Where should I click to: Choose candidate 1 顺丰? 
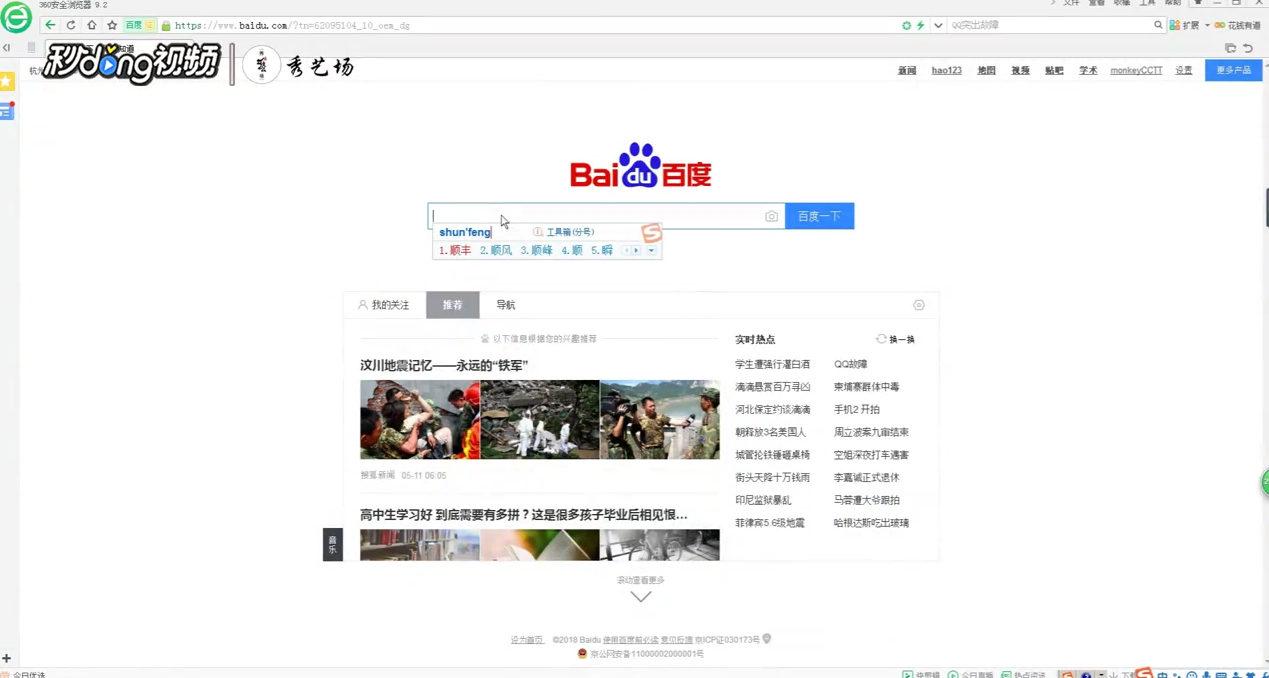(455, 251)
